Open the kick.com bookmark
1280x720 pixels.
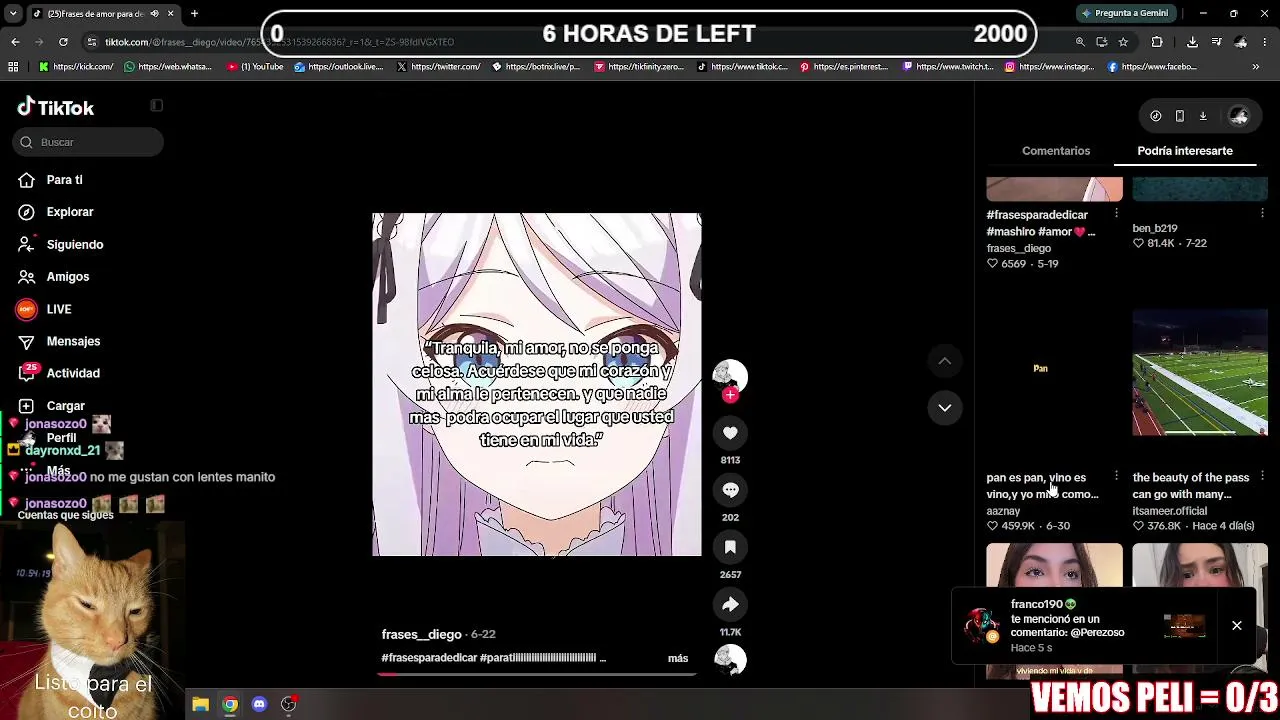(x=76, y=67)
